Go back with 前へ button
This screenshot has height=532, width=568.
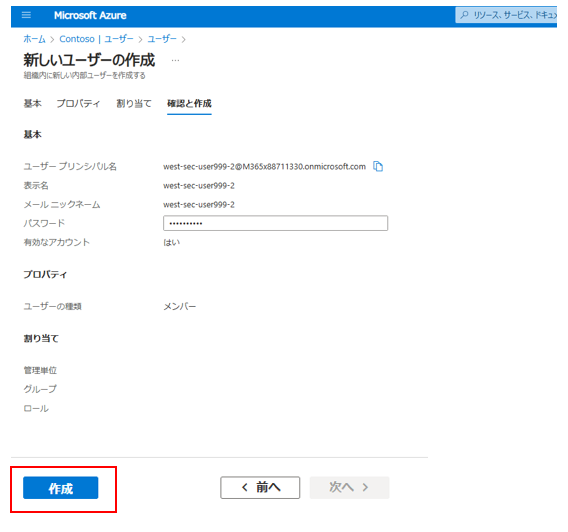click(260, 487)
